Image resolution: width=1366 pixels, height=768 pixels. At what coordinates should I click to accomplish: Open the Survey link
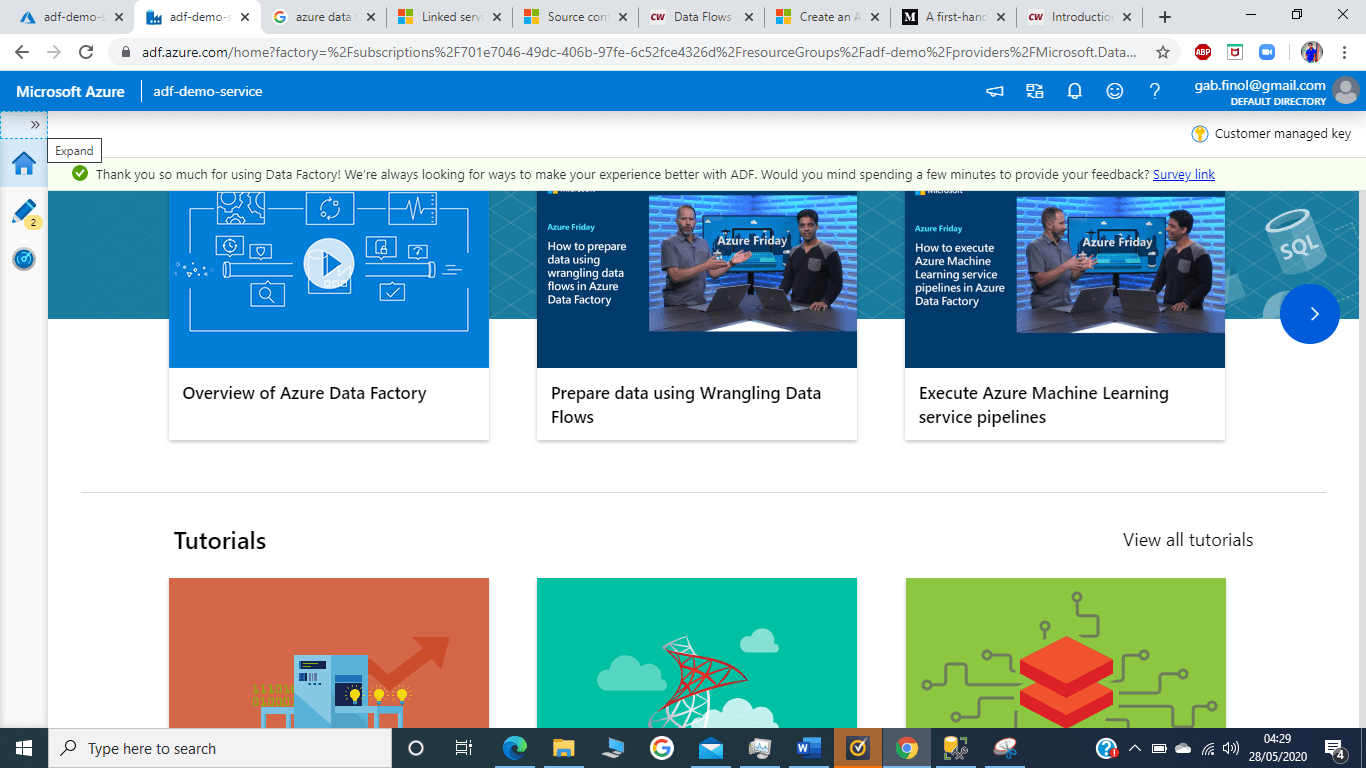pyautogui.click(x=1183, y=174)
